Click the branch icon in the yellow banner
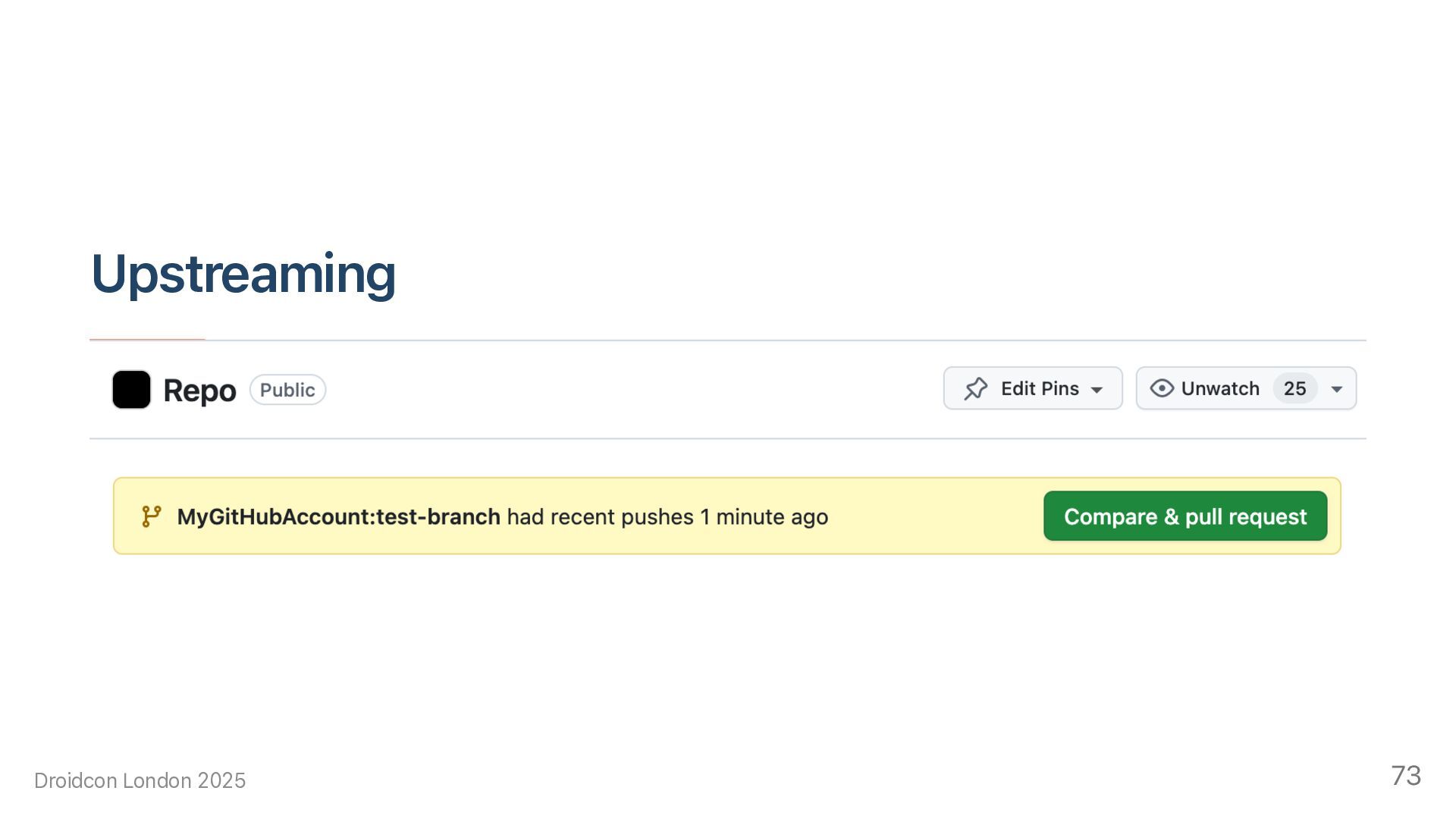This screenshot has width=1456, height=819. tap(152, 516)
